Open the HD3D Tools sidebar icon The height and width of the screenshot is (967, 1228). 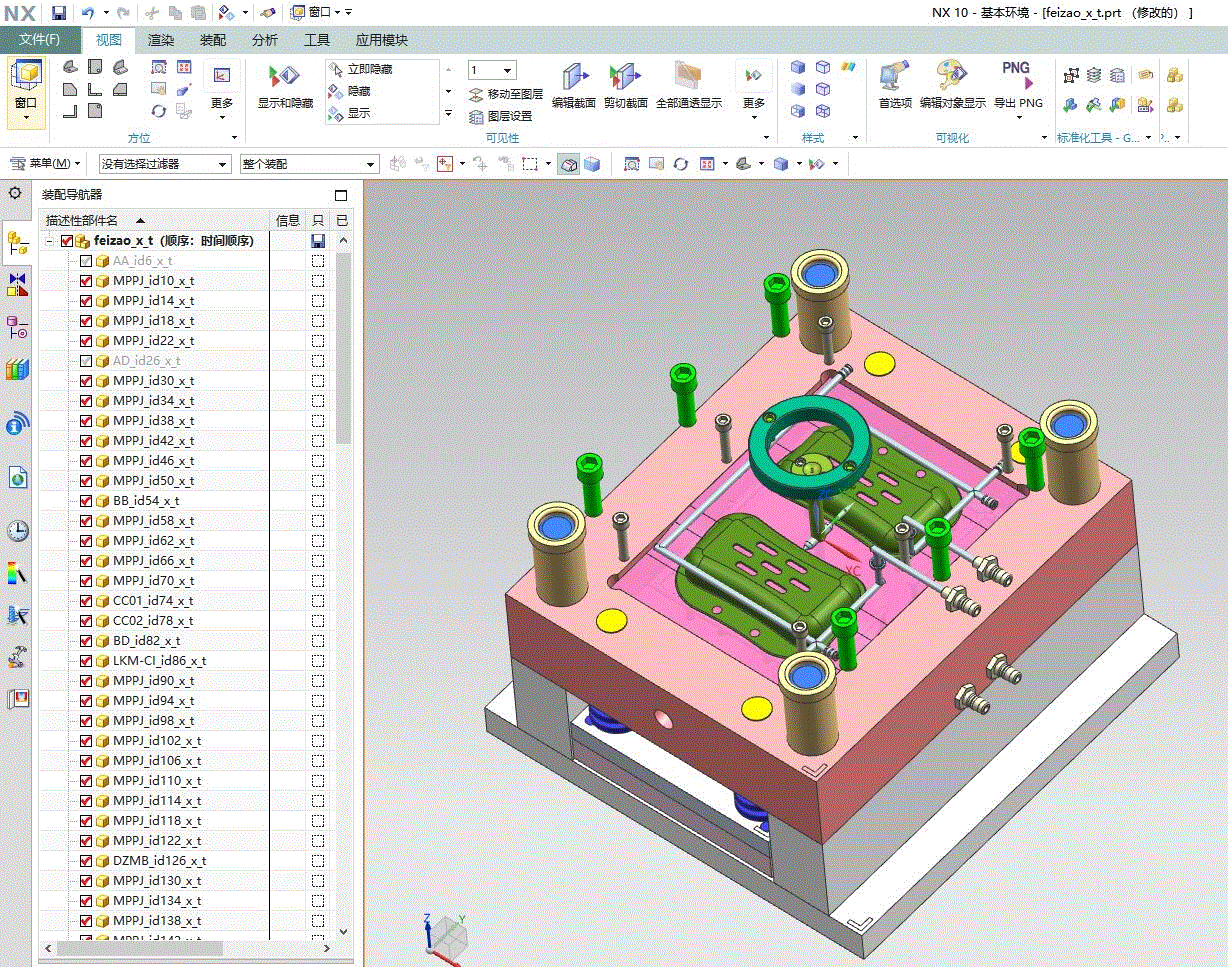point(18,424)
